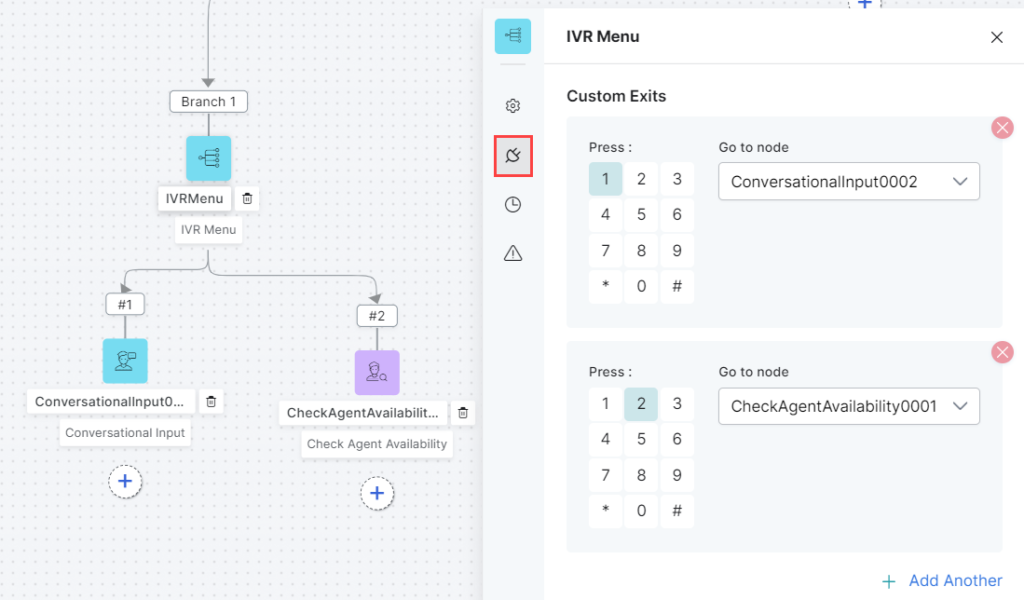Select the Conversational Input node icon

tap(125, 361)
